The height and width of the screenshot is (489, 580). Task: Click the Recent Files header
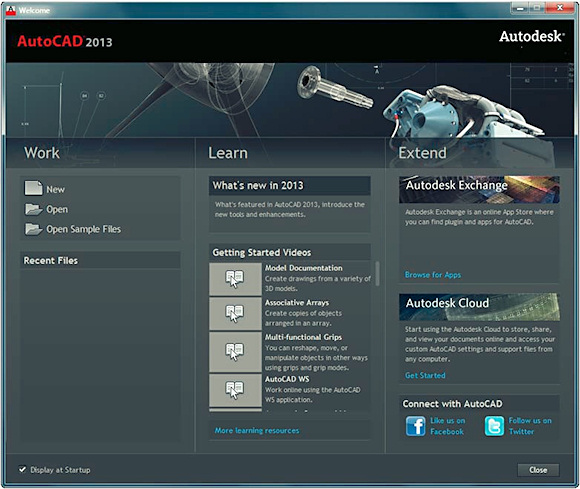coord(100,260)
